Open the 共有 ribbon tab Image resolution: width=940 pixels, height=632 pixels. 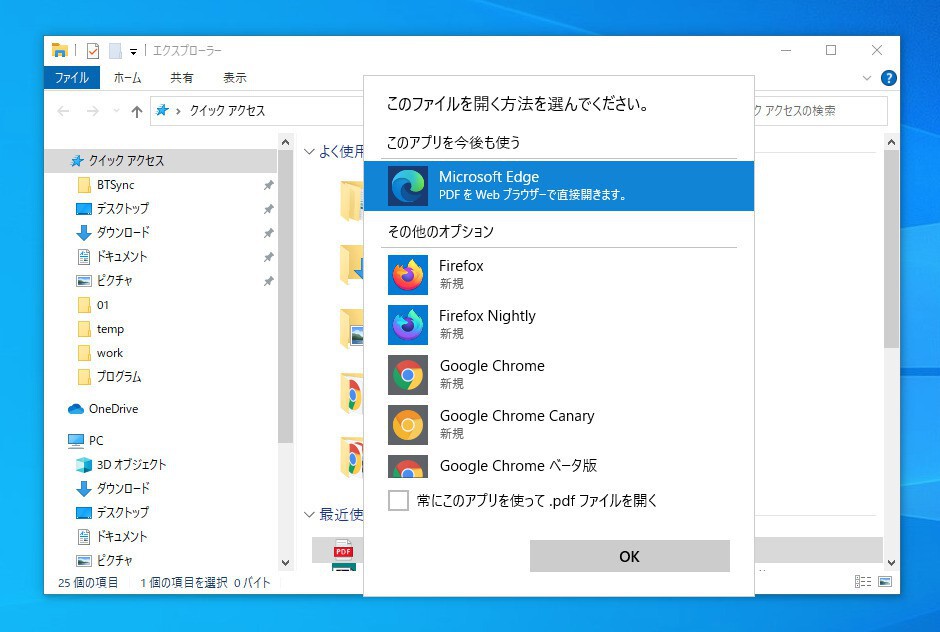pos(182,78)
